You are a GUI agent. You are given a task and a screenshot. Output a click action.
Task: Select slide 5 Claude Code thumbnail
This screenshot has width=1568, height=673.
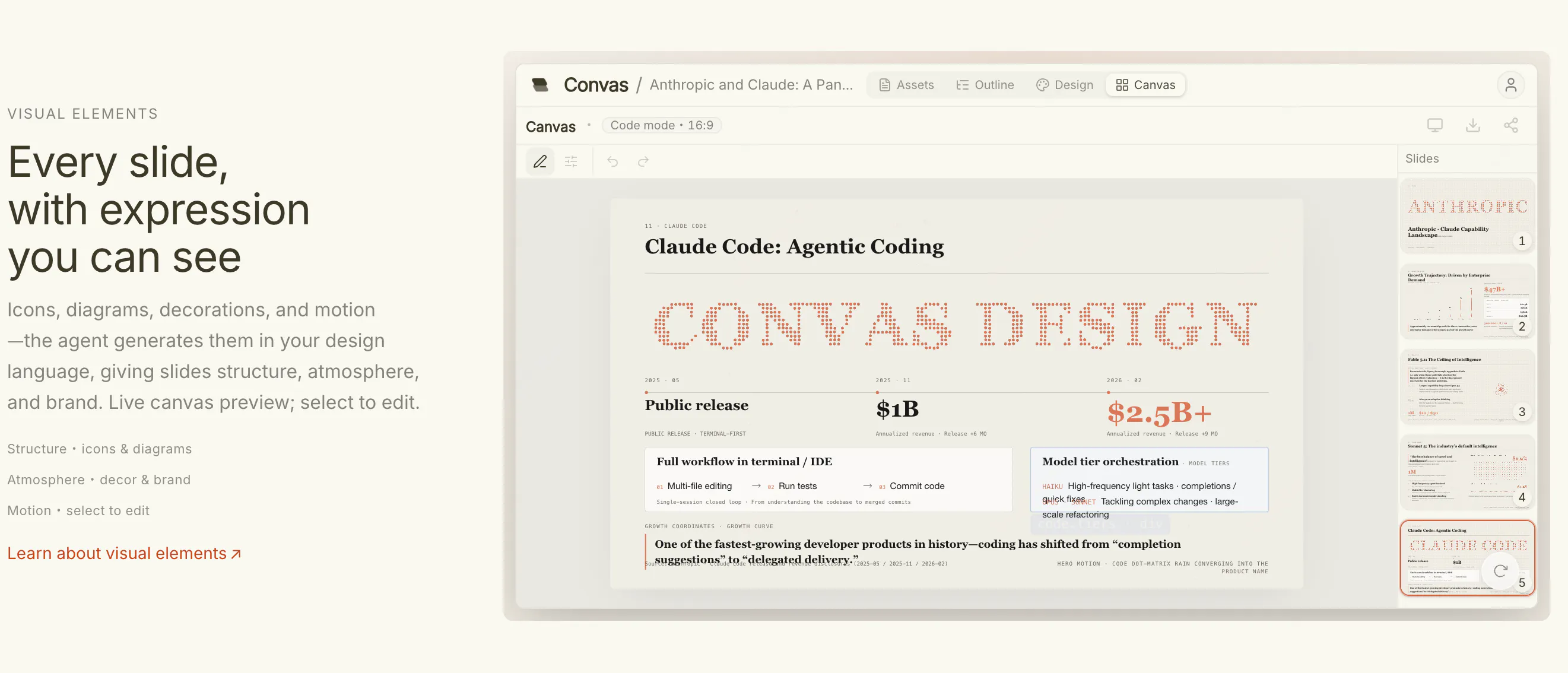(1467, 557)
